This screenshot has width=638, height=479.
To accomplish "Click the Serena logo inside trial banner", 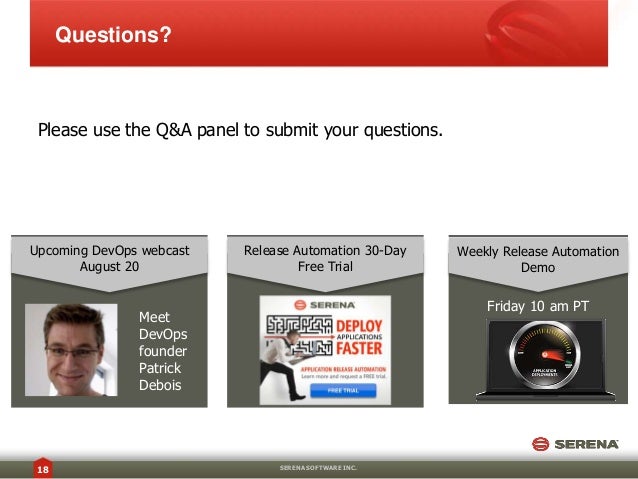I will point(325,305).
